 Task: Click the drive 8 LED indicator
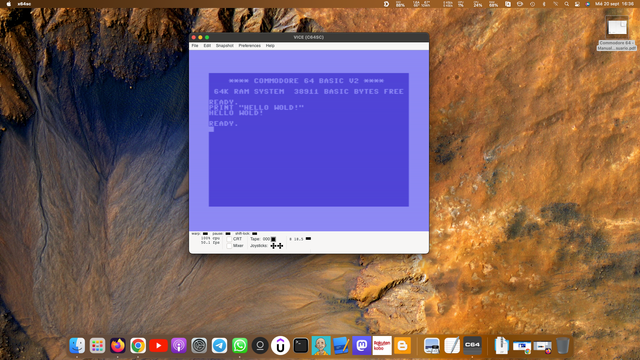[308, 238]
